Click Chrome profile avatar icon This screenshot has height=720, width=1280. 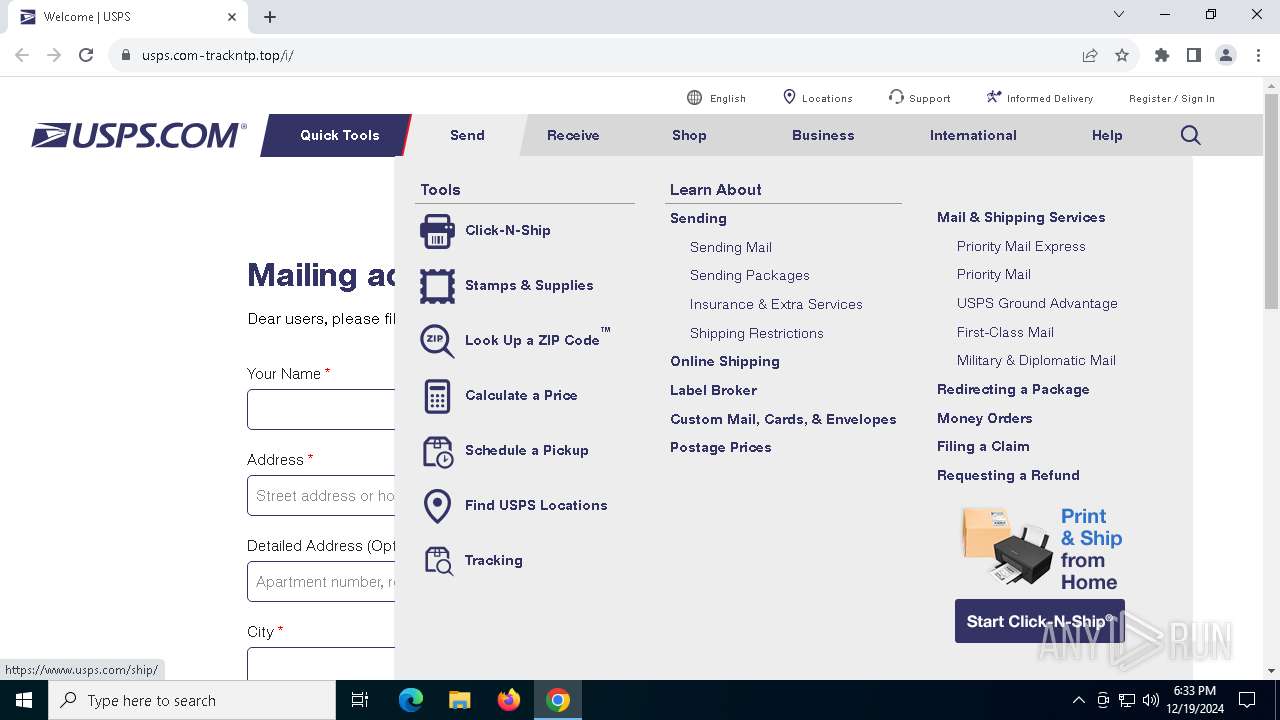click(1226, 55)
